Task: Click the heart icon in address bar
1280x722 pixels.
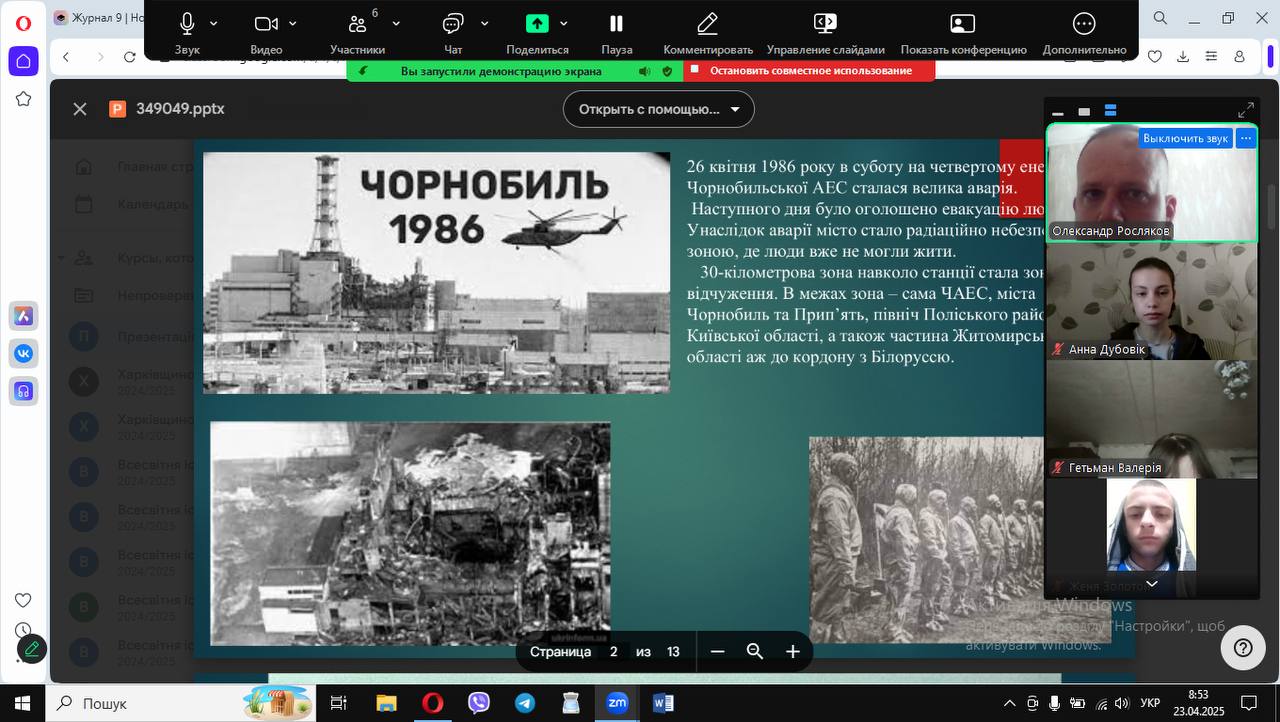Action: point(1155,57)
